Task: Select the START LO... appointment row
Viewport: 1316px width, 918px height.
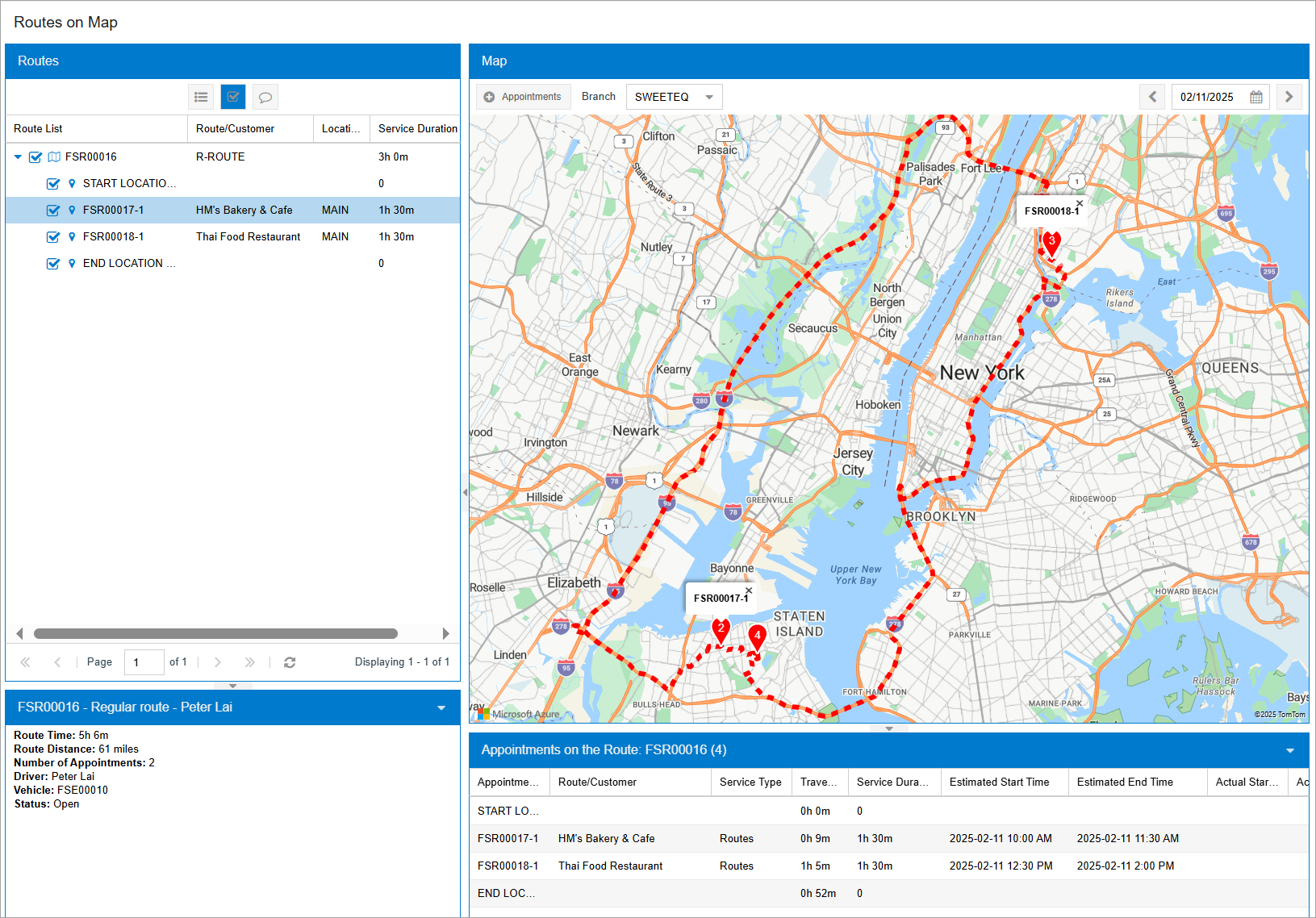Action: point(889,811)
